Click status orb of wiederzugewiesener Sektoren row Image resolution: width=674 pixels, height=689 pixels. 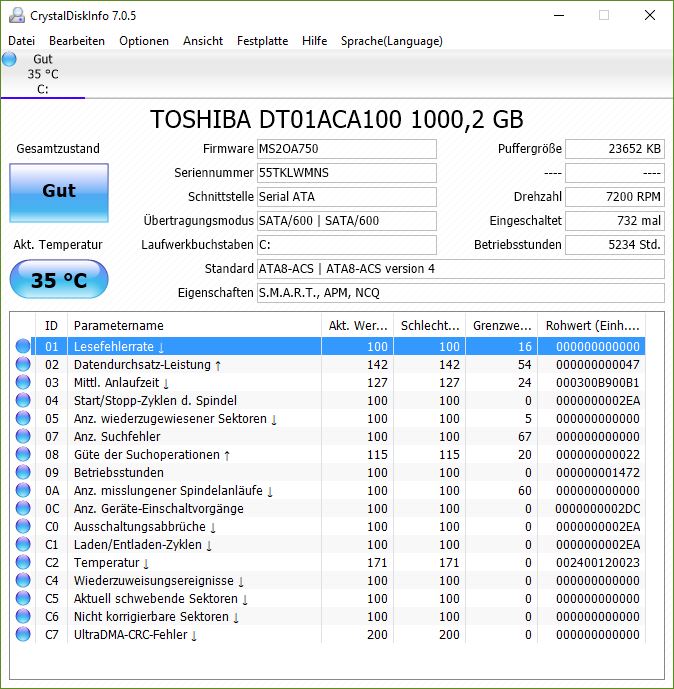click(x=23, y=418)
